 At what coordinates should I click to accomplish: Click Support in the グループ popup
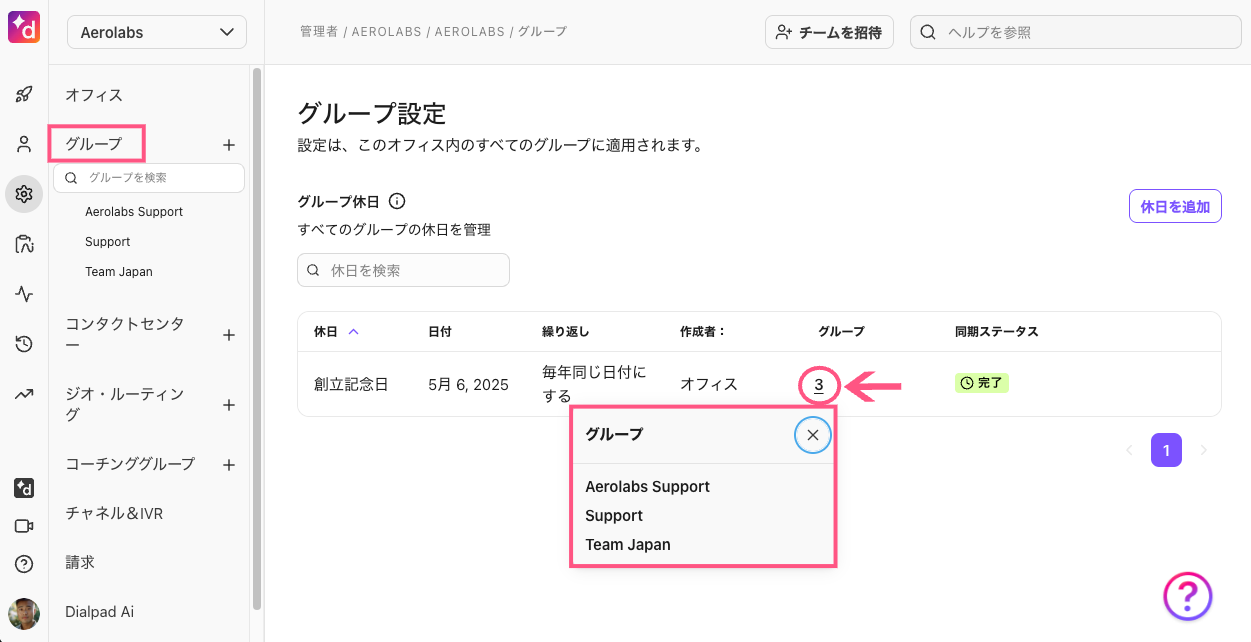(614, 516)
